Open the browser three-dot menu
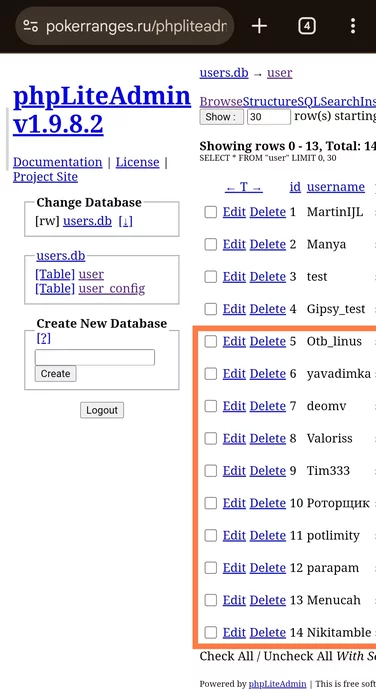 tap(353, 26)
